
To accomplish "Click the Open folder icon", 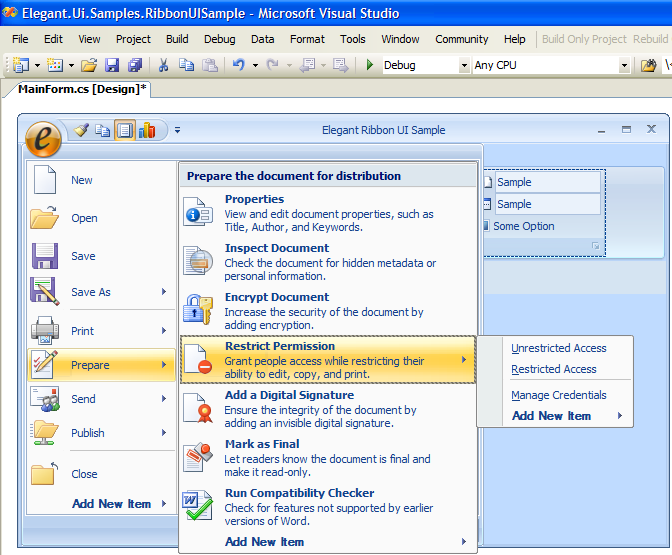I will click(44, 217).
